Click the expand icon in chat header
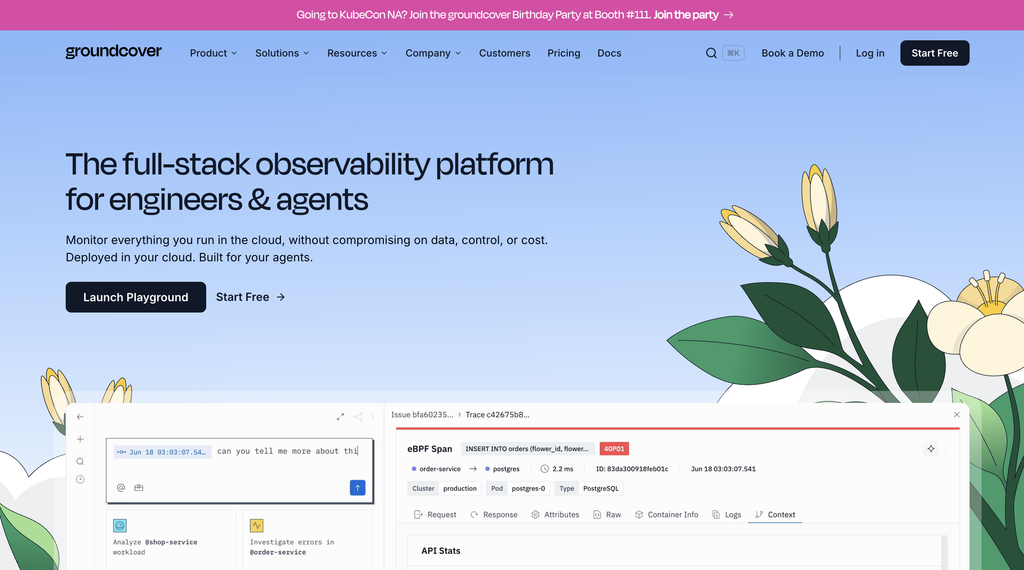The width and height of the screenshot is (1024, 570). [x=340, y=417]
